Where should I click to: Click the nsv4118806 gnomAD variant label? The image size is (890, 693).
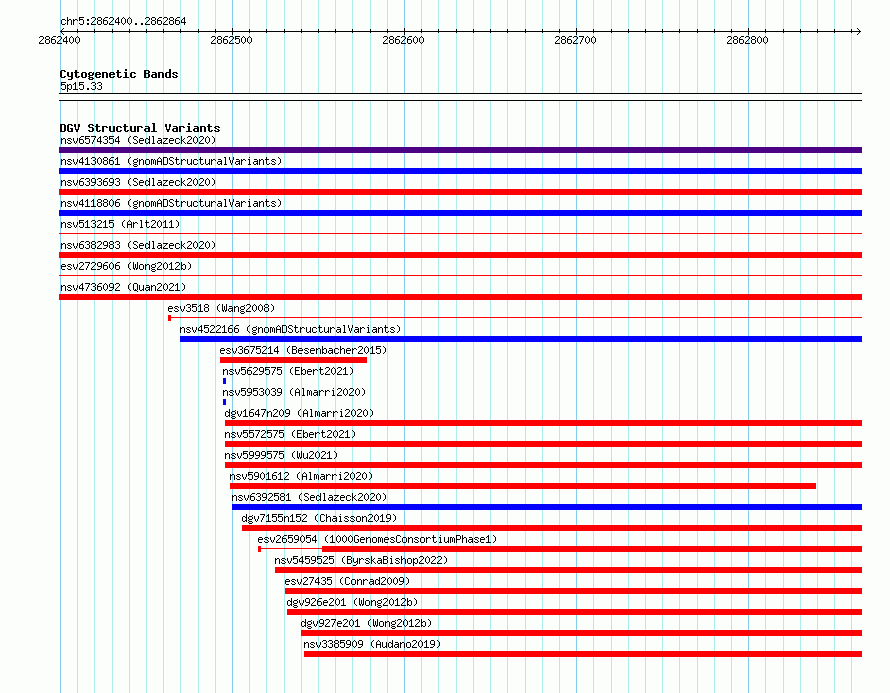click(x=171, y=203)
